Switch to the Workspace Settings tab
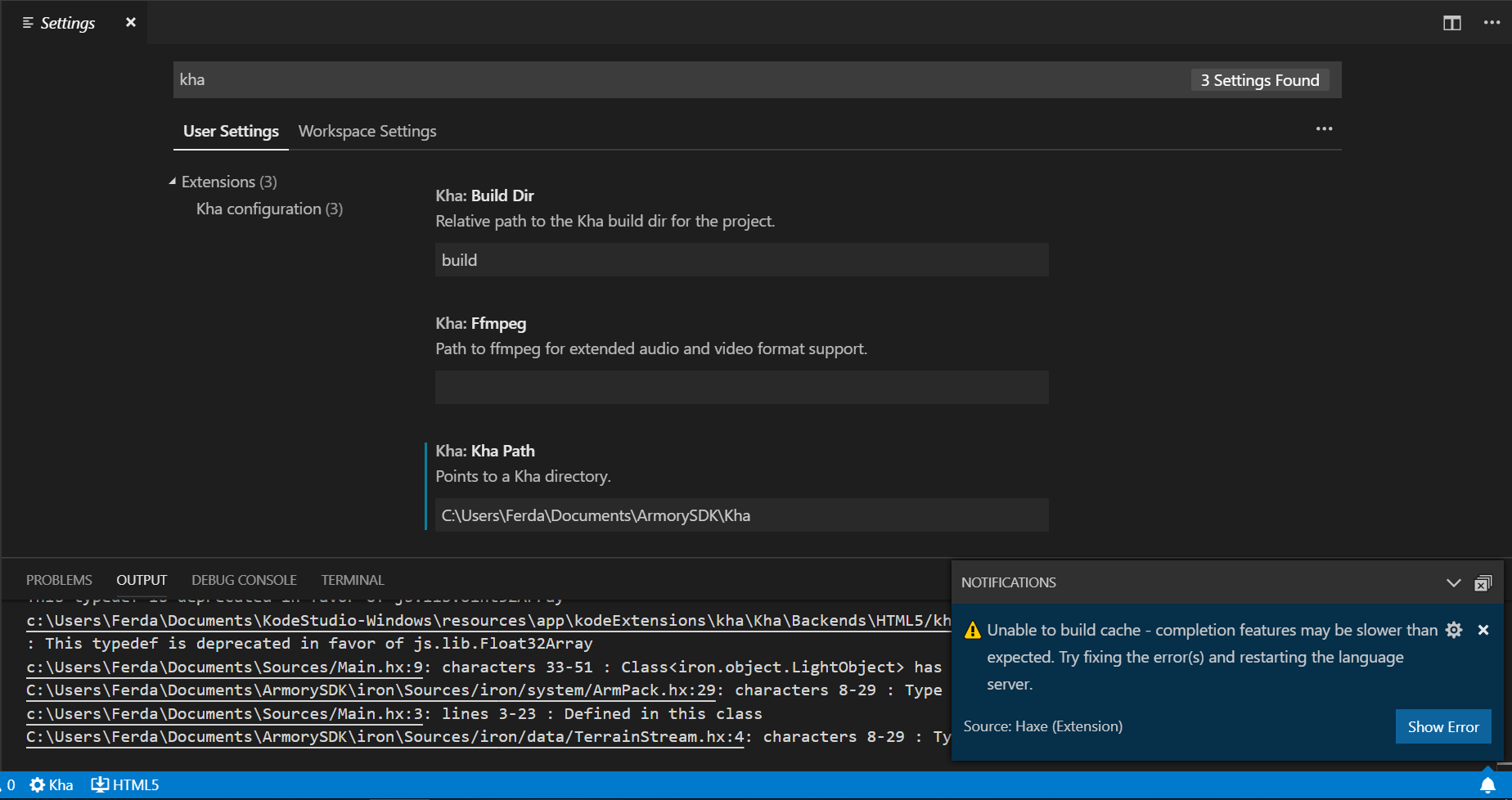 (x=367, y=131)
